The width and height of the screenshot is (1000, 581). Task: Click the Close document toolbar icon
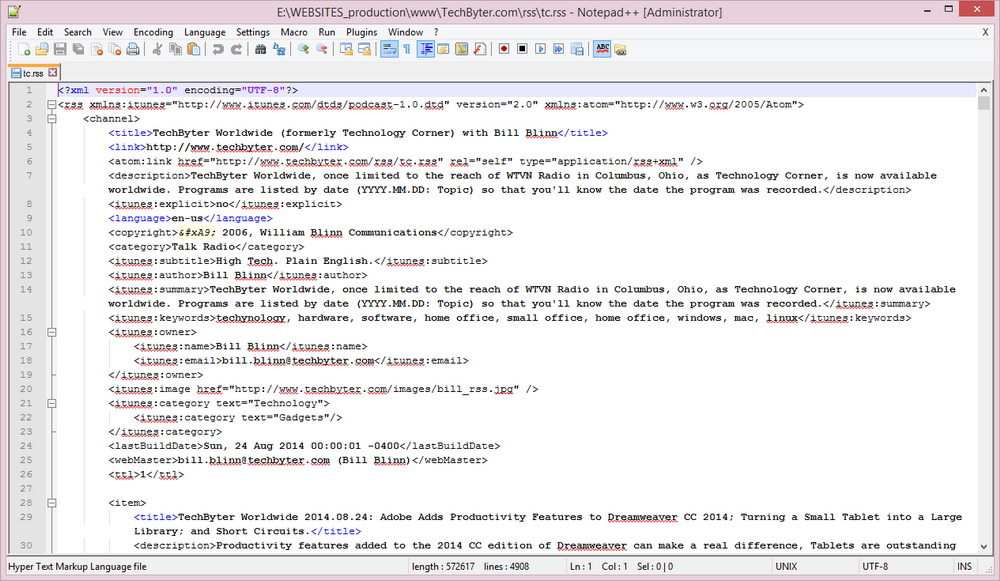97,49
